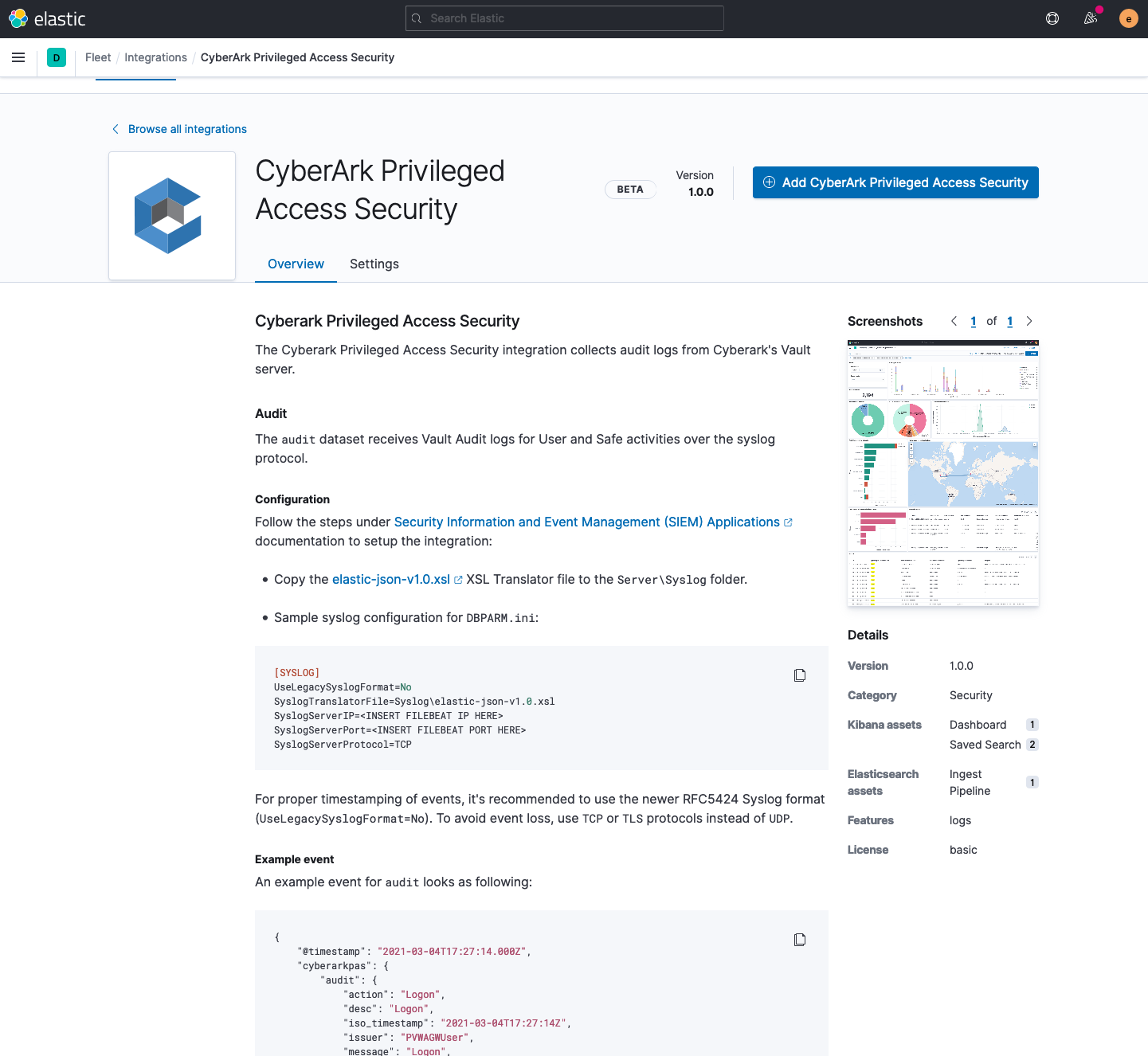Click the Example event heading
Viewport: 1148px width, 1056px height.
point(295,859)
